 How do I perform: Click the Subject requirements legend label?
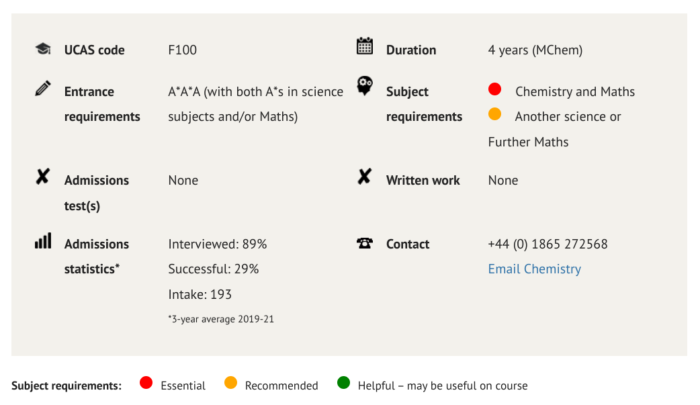67,386
